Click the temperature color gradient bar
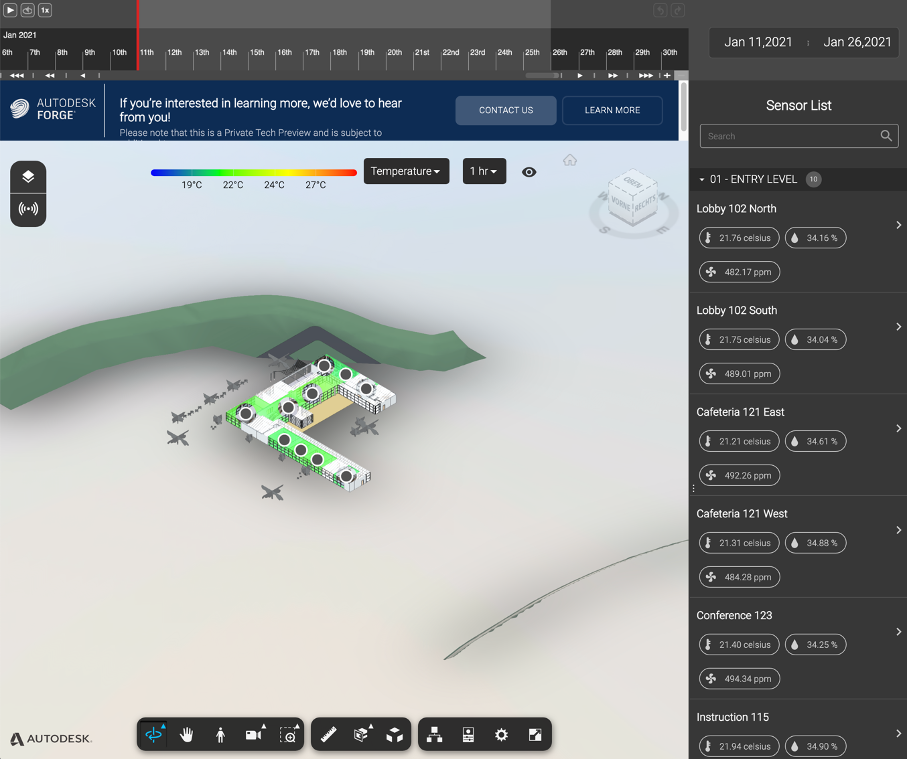Image resolution: width=908 pixels, height=760 pixels. tap(253, 172)
